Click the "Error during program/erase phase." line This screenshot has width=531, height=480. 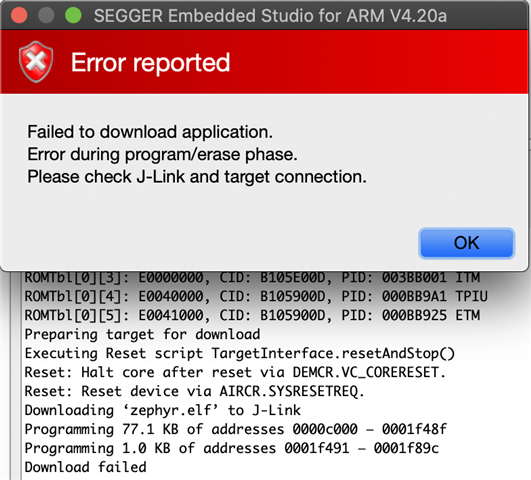pos(162,154)
